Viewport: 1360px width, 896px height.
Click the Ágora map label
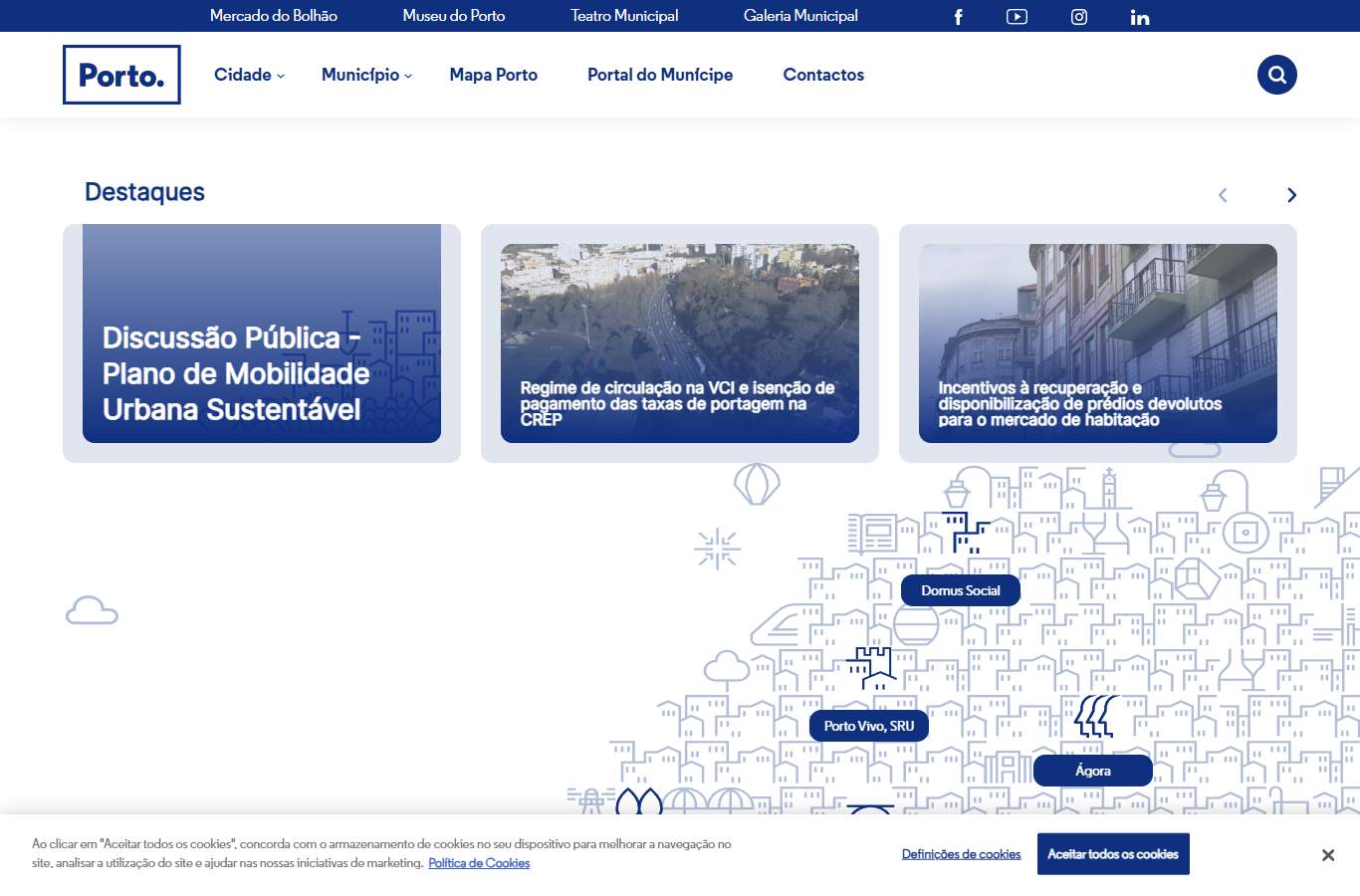pos(1093,771)
